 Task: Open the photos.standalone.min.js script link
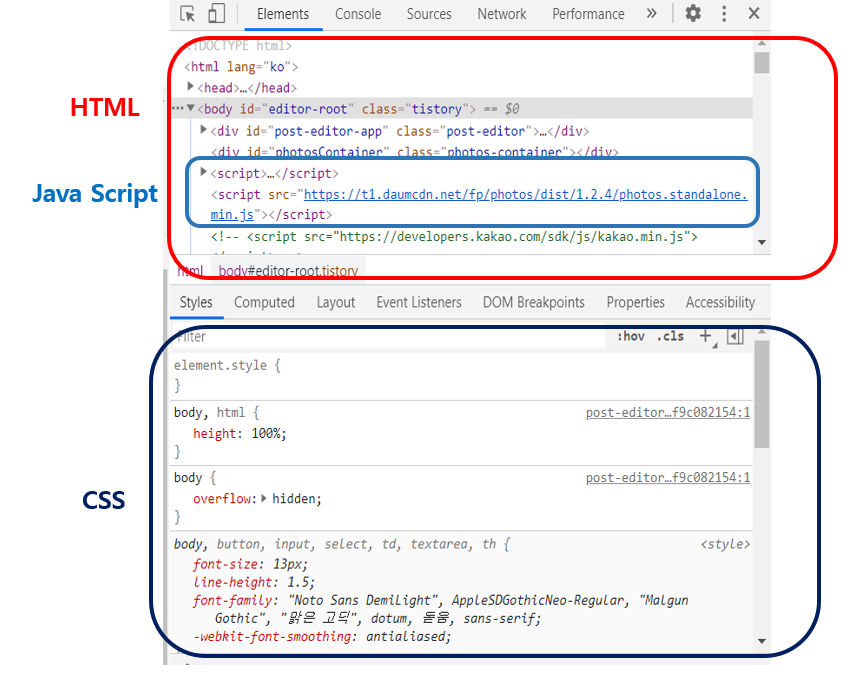click(479, 204)
